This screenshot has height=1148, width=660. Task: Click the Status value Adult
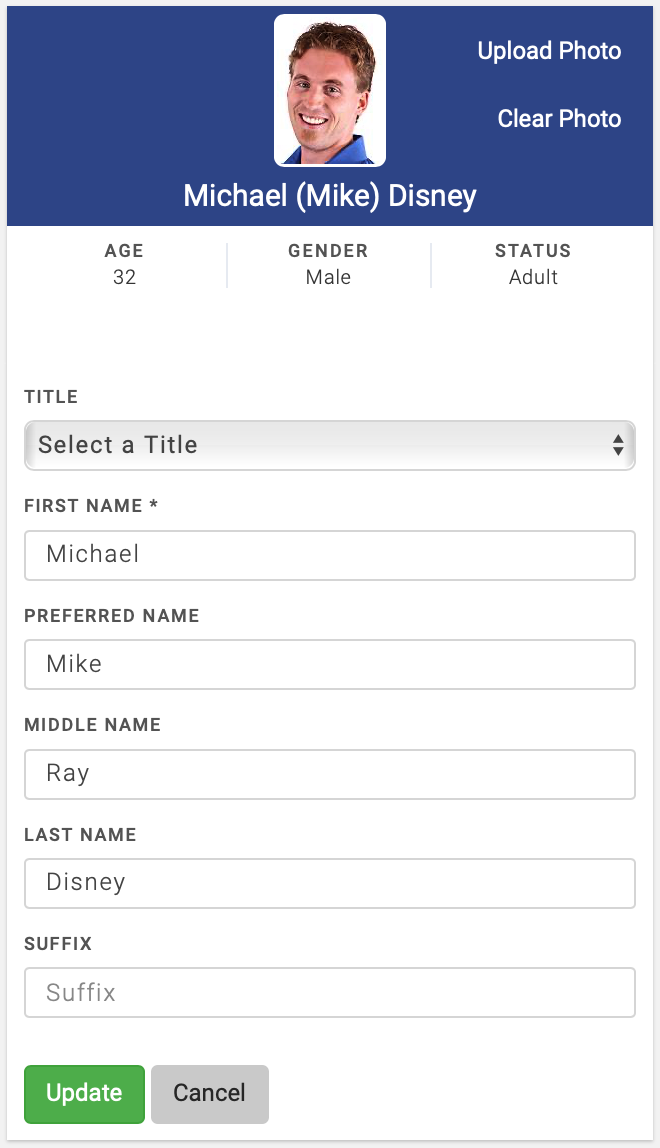pyautogui.click(x=533, y=278)
